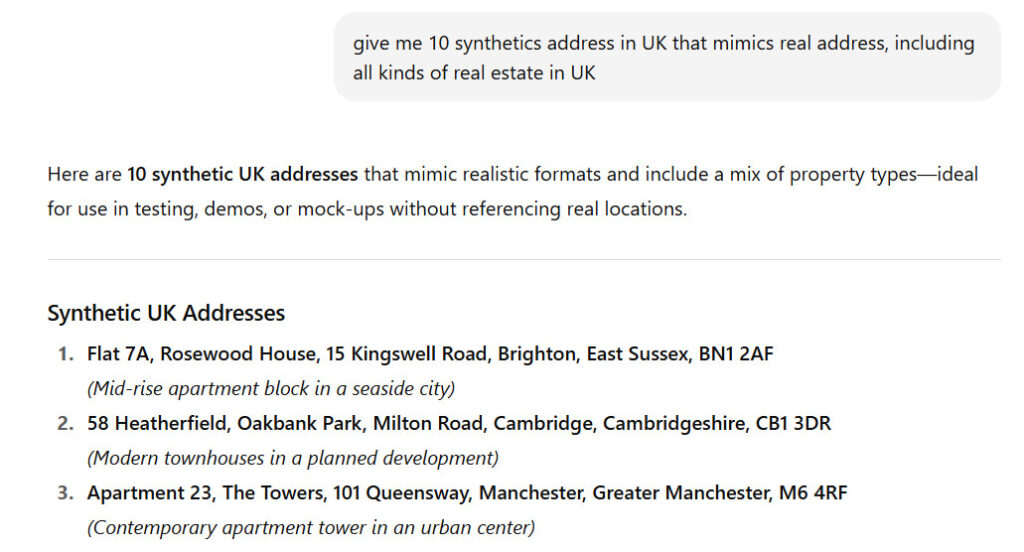Click the "Contemporary apartment tower" italic description
The image size is (1024, 552).
tap(310, 527)
